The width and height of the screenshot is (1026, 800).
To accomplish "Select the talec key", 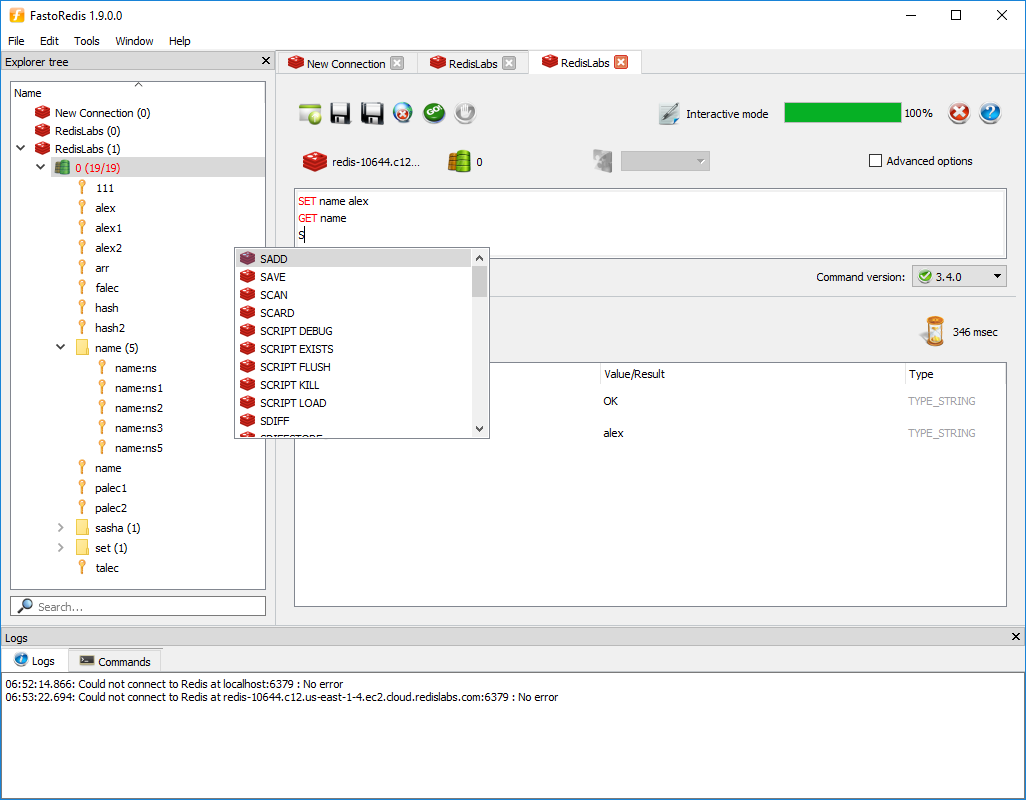I will 107,568.
